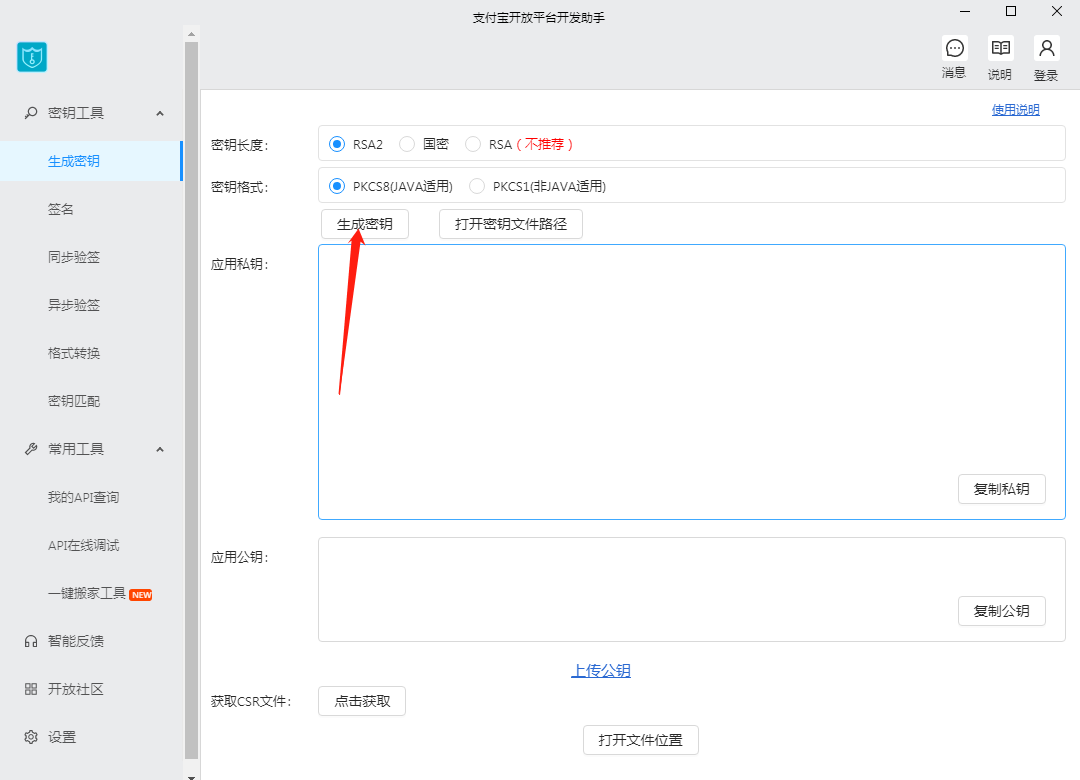Select the 国密 radio button
1080x780 pixels.
(407, 144)
